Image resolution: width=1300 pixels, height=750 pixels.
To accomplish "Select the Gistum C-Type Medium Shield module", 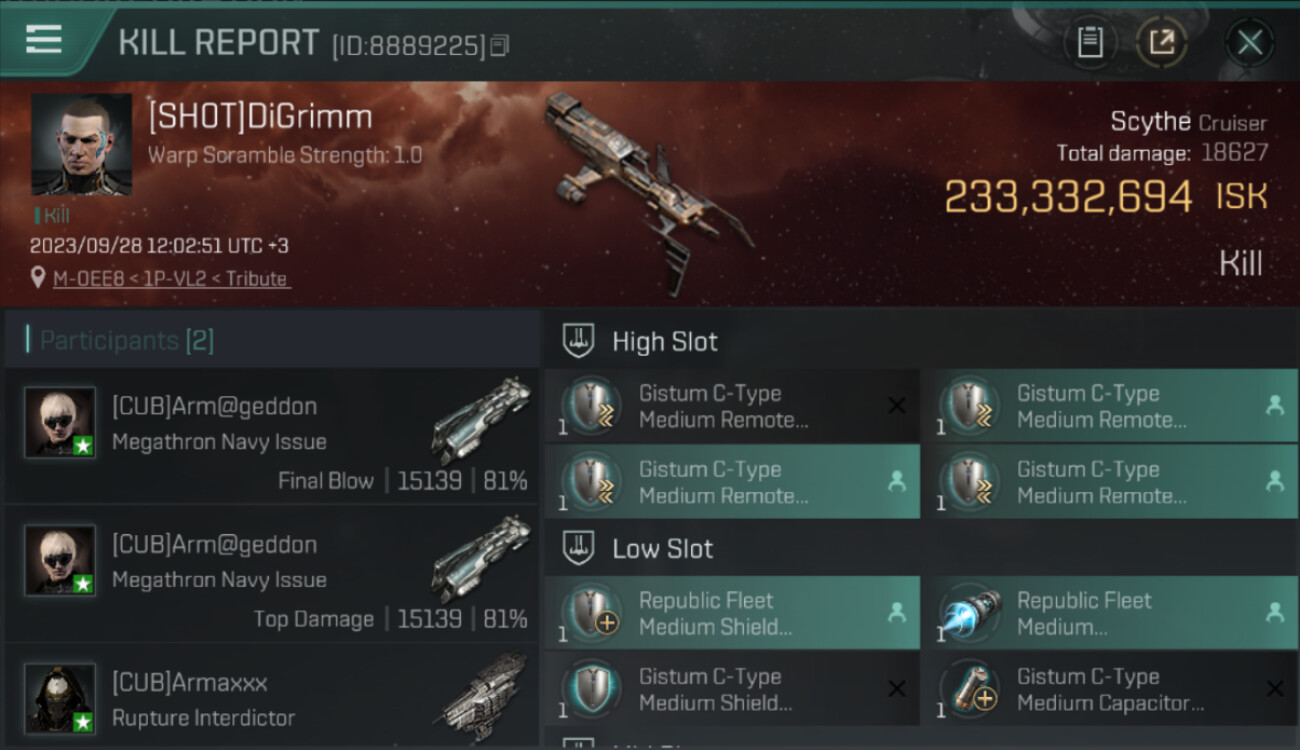I will [732, 689].
